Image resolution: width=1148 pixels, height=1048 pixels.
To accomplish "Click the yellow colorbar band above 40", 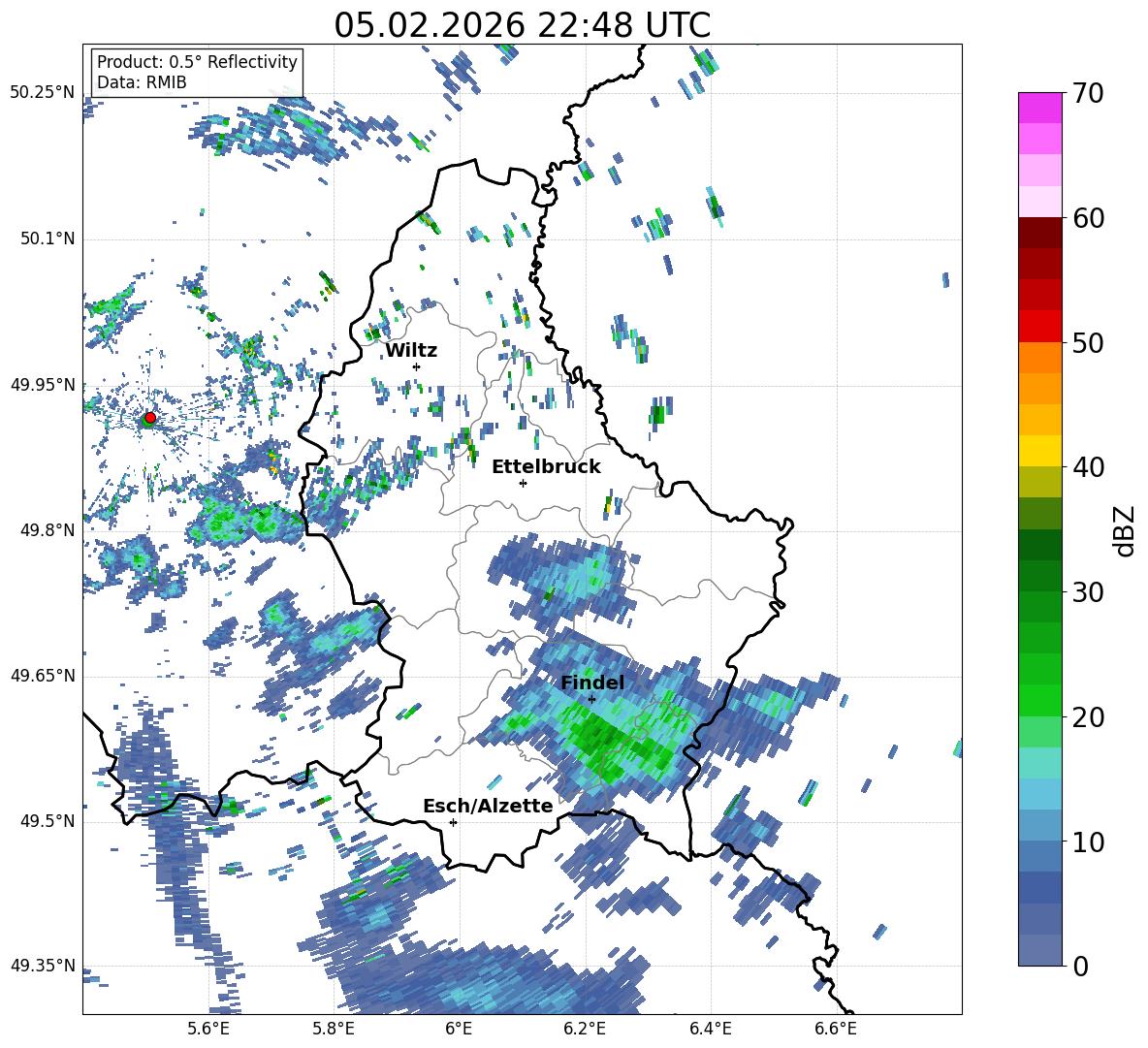I will tap(1039, 451).
